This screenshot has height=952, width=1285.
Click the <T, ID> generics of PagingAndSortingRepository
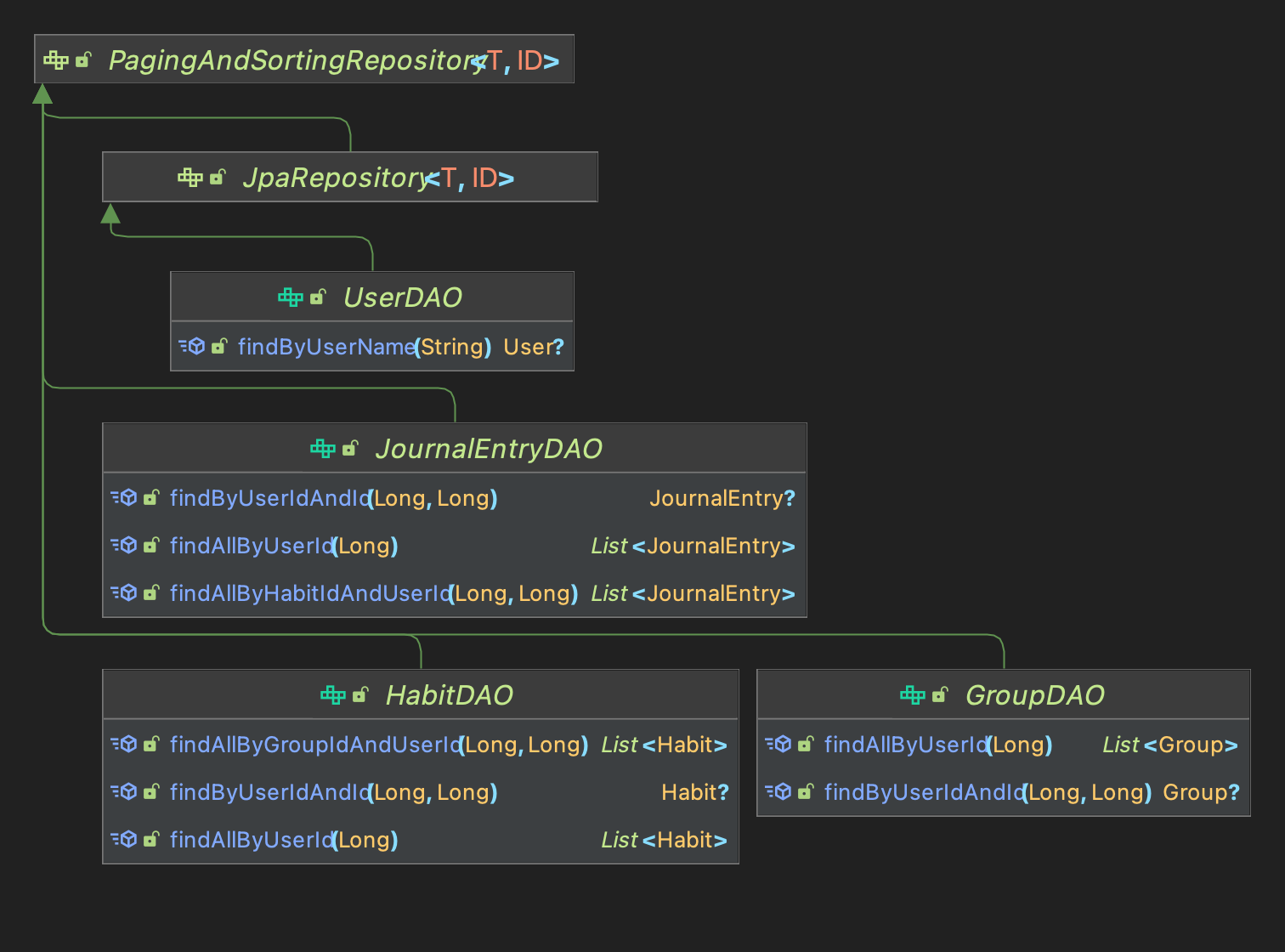click(515, 60)
